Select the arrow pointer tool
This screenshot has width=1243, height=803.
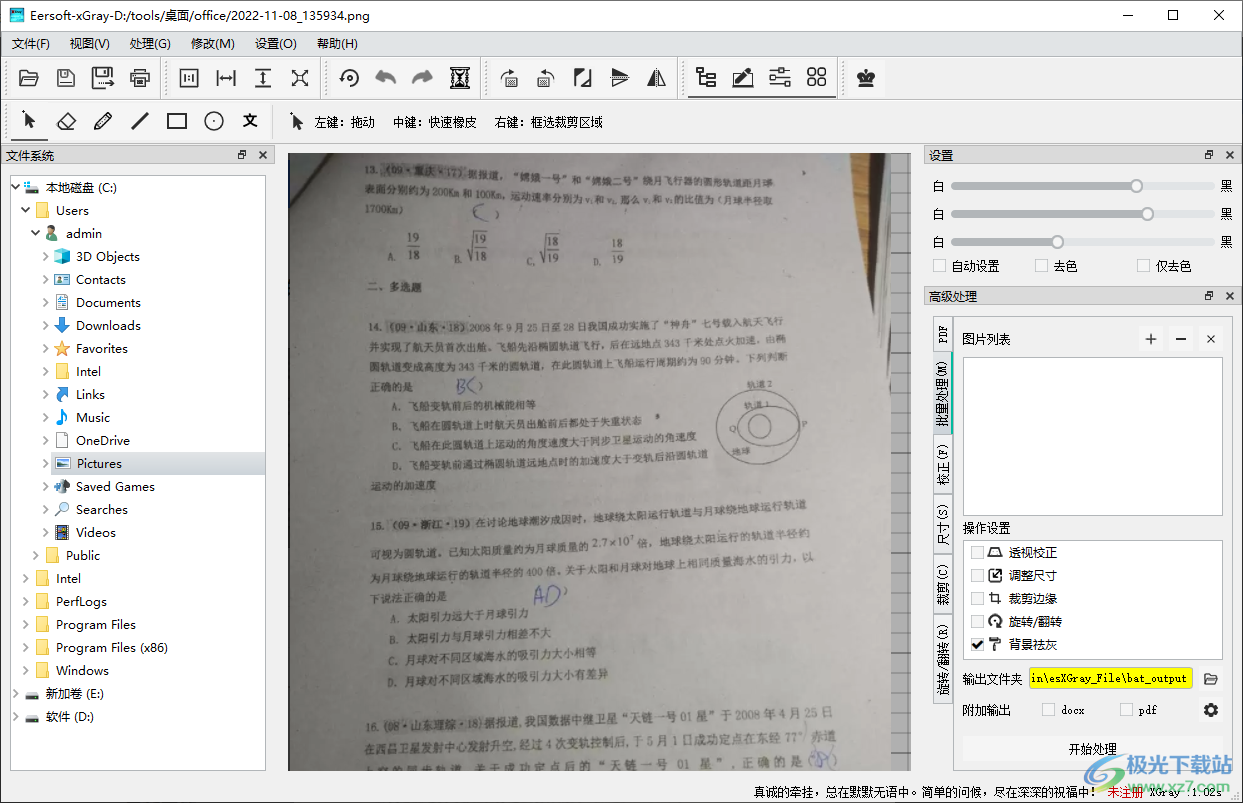click(x=29, y=121)
